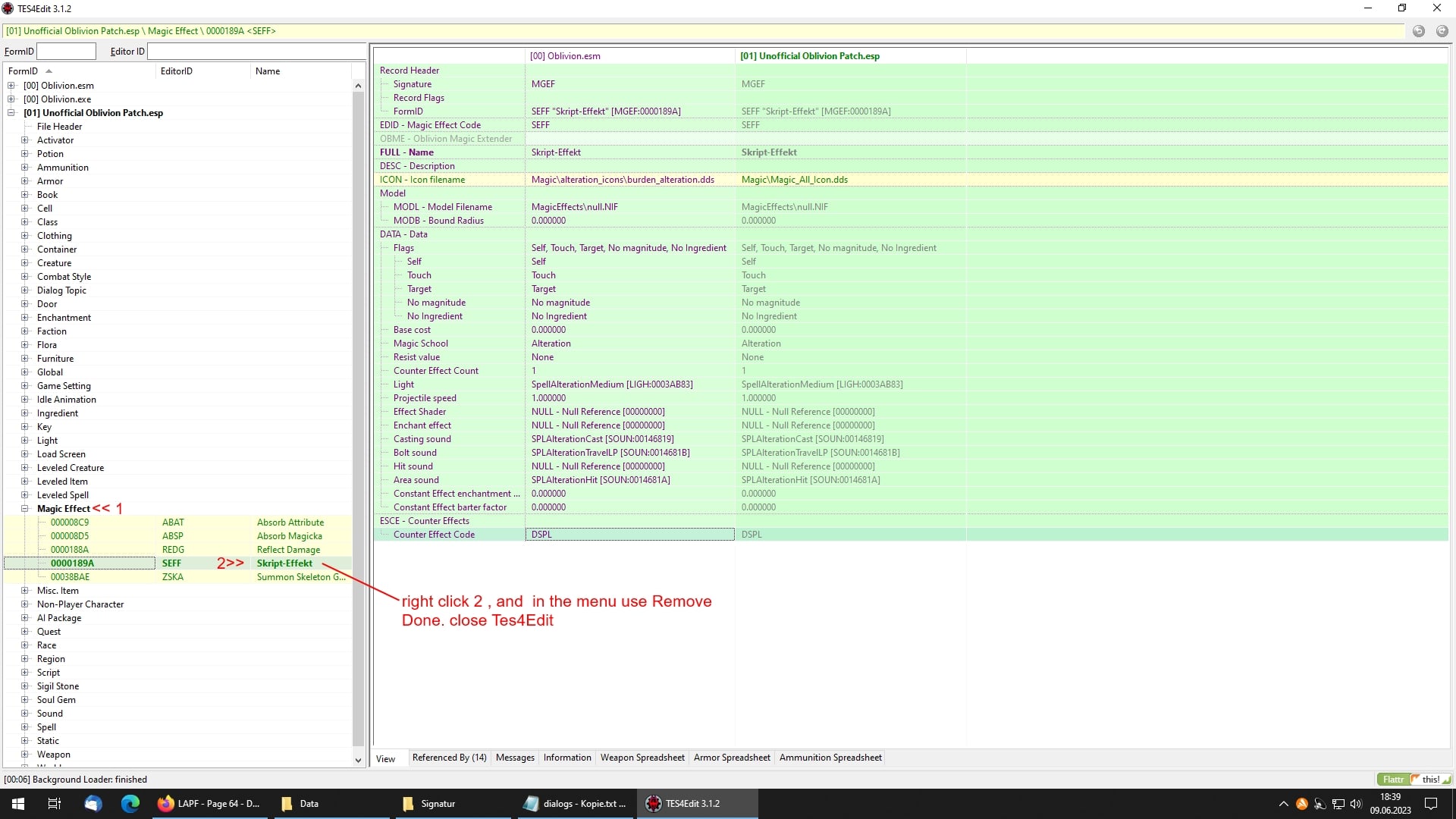Click the DSPL Counter Effect Code cell
This screenshot has width=1456, height=819.
click(629, 534)
